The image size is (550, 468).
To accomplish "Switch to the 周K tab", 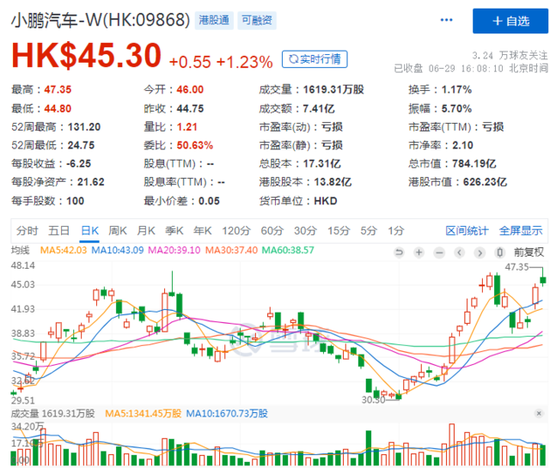I will click(x=118, y=230).
